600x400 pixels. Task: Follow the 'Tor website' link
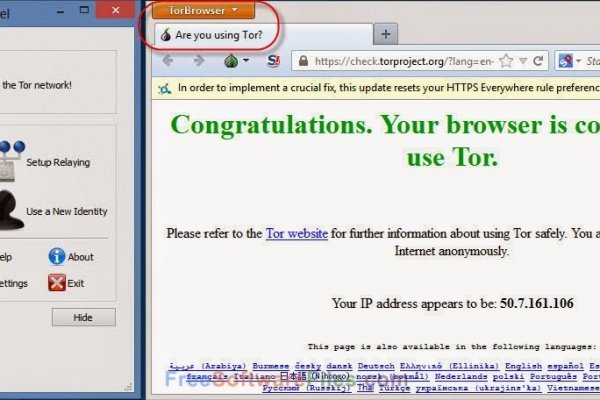point(296,233)
